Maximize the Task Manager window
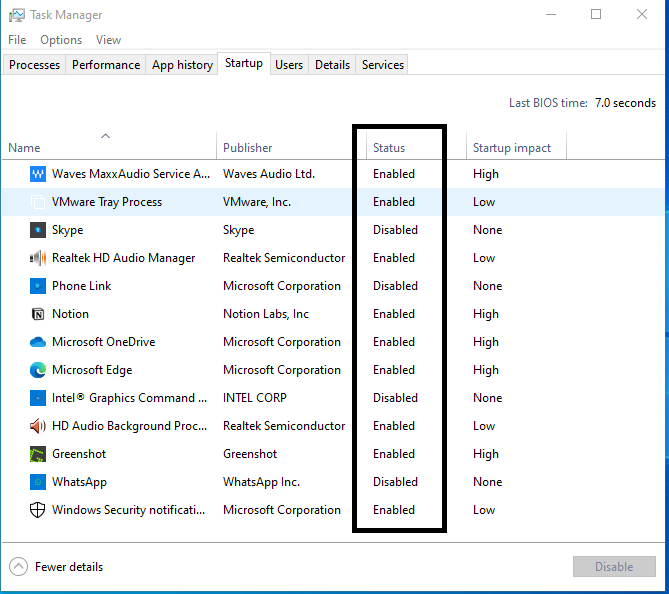Screen dimensions: 669x594 [596, 15]
